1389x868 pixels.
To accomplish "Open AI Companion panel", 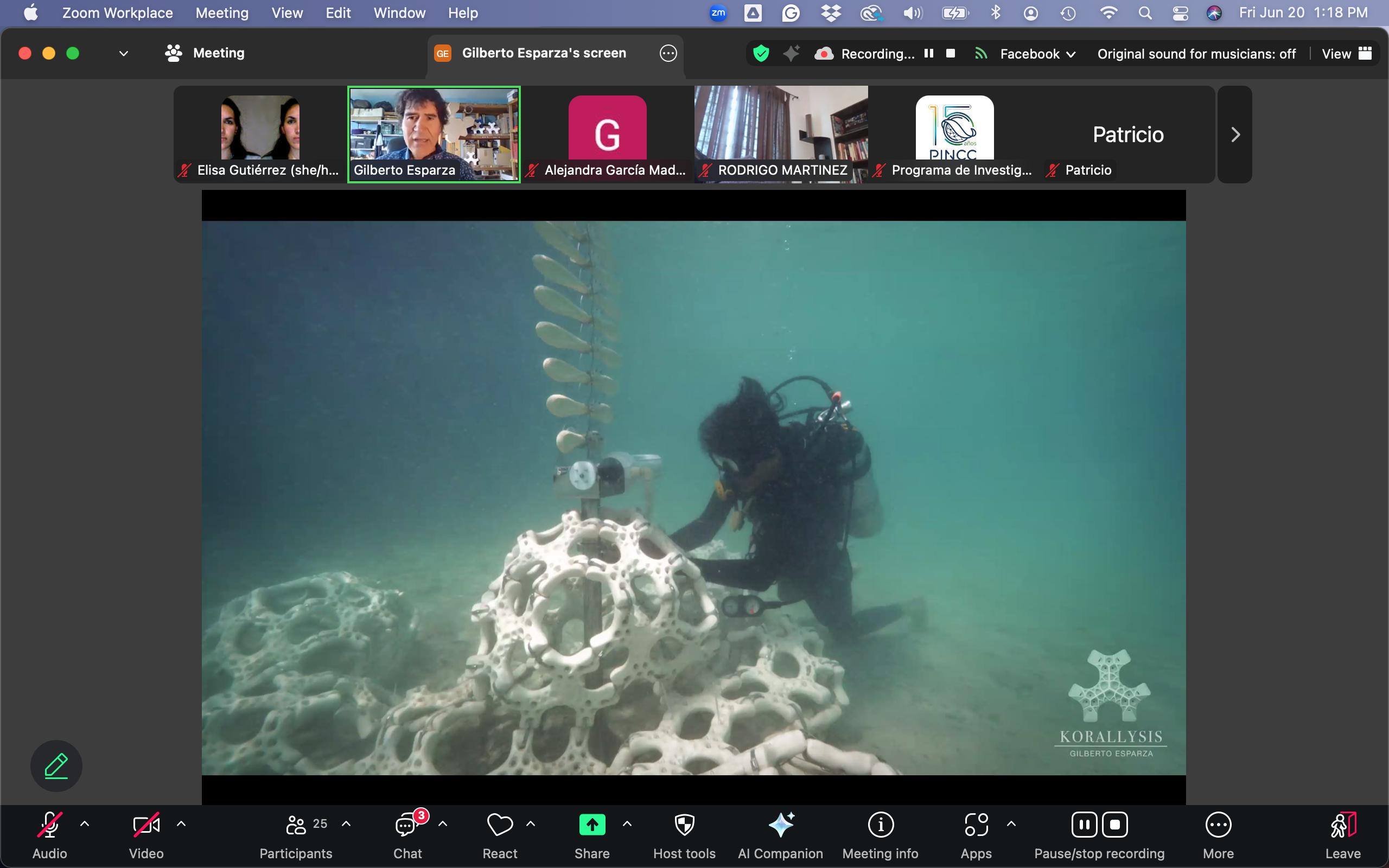I will tap(780, 825).
